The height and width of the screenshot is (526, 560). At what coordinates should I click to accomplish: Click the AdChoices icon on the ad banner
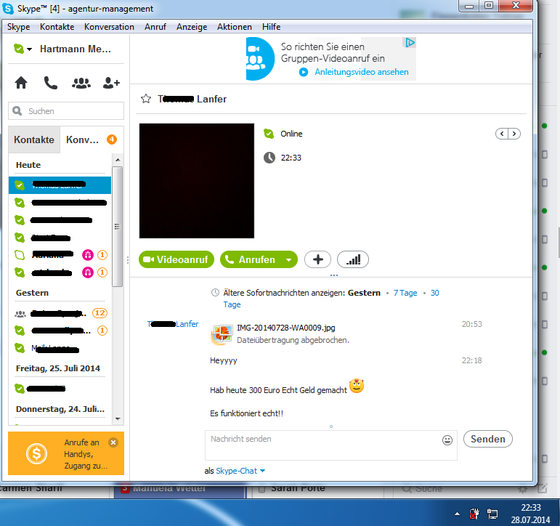point(410,42)
